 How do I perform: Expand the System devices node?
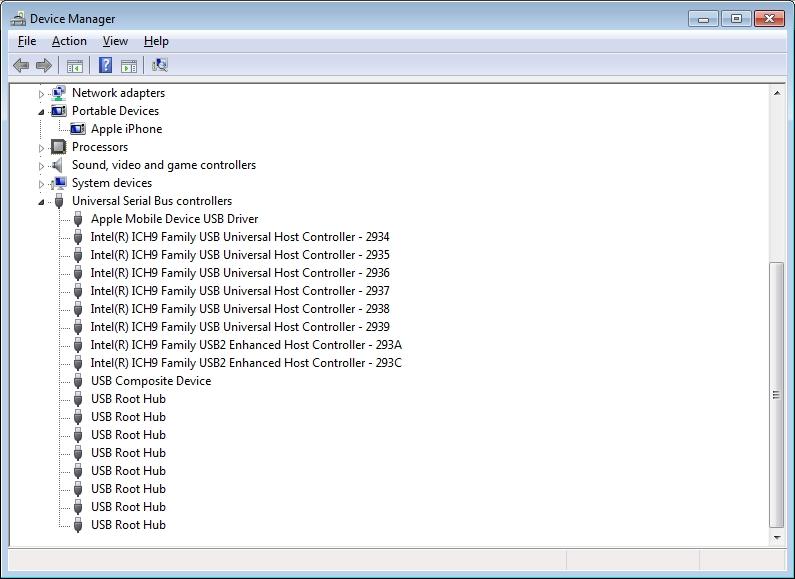[42, 184]
